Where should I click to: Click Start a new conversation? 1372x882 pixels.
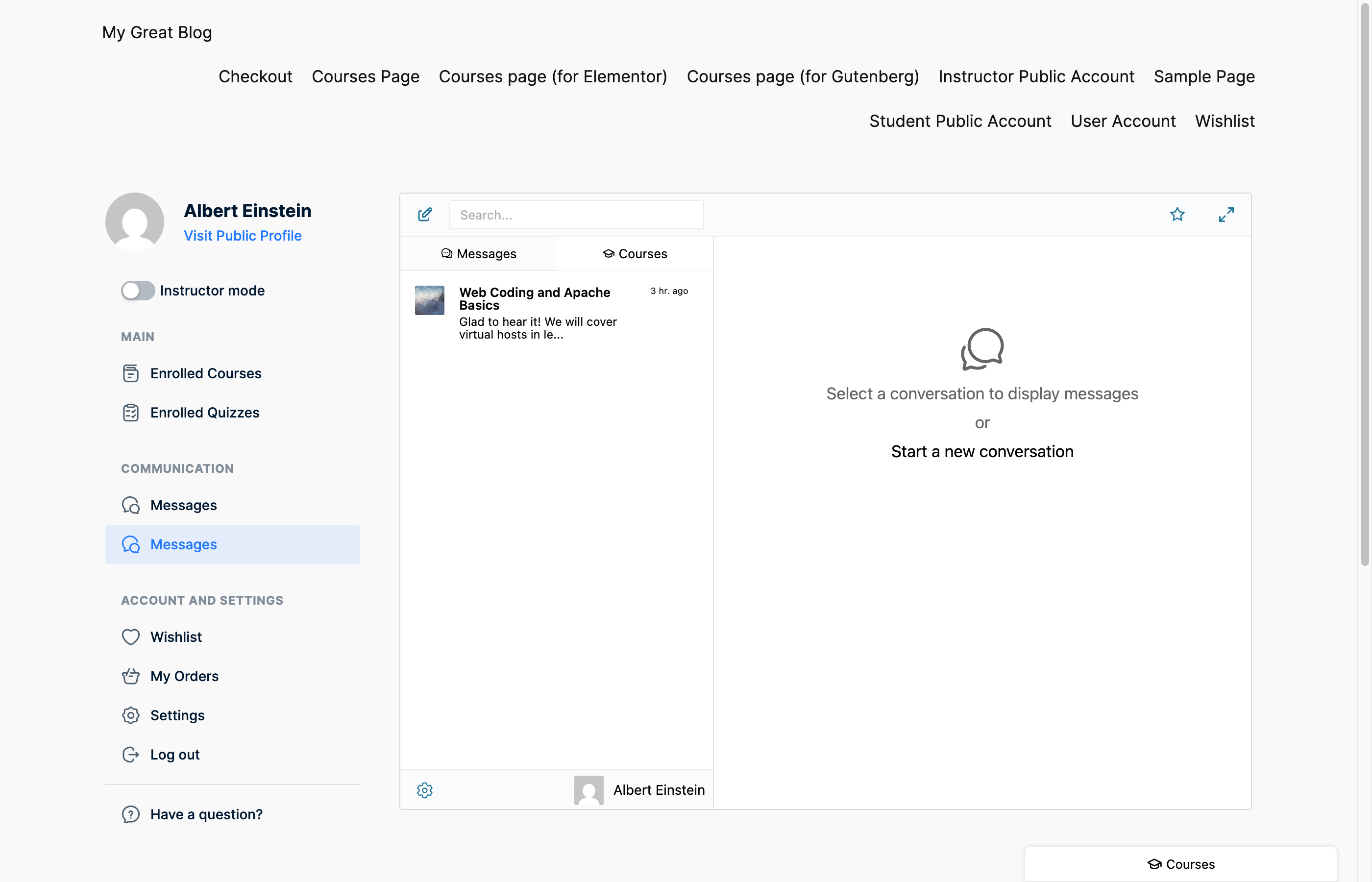pos(982,451)
